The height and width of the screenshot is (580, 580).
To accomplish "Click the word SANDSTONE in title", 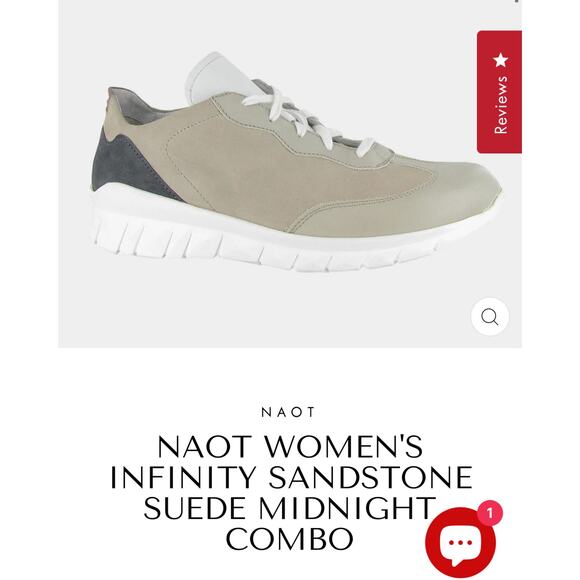I will point(370,477).
